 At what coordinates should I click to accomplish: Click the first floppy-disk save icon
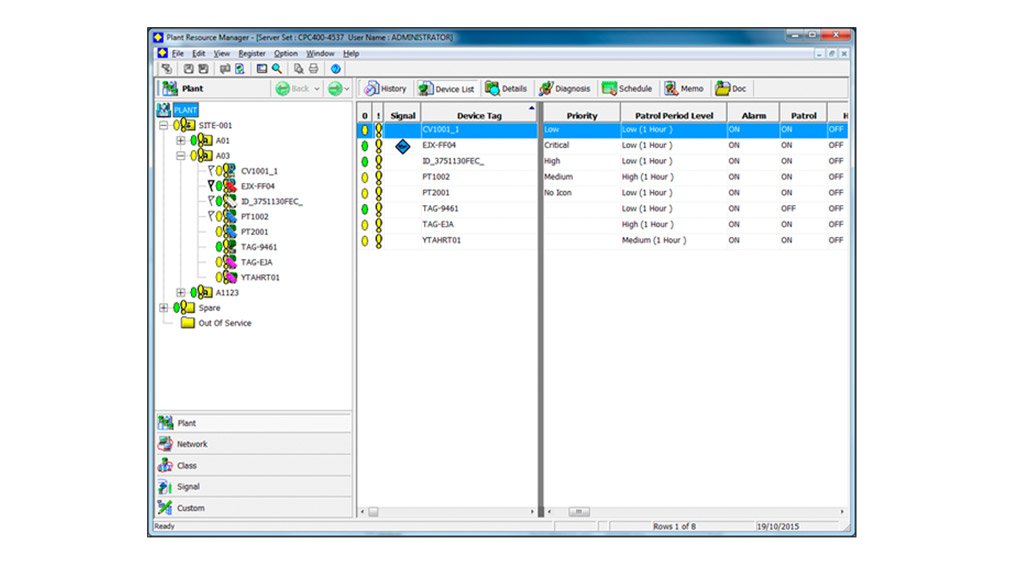[x=188, y=68]
